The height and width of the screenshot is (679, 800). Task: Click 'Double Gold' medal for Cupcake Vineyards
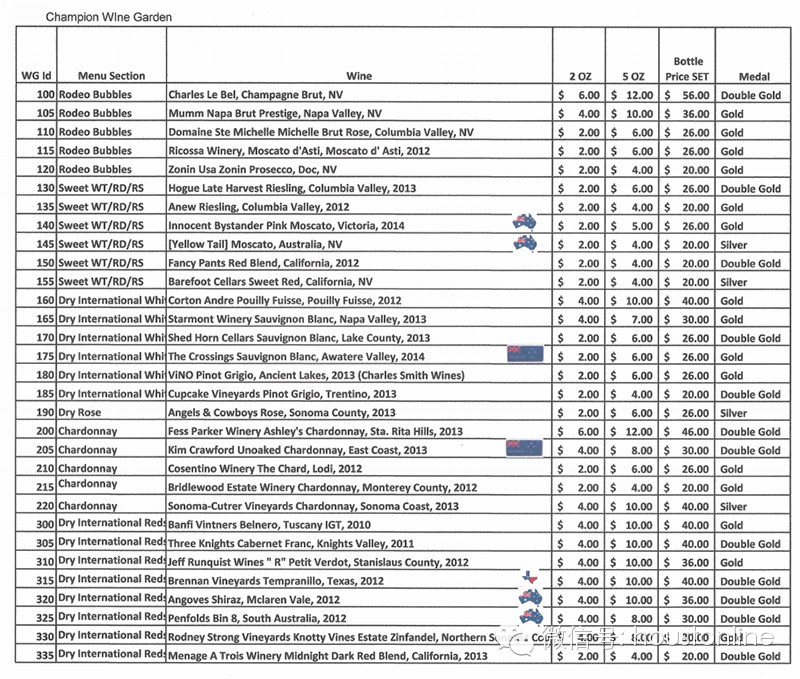[x=751, y=394]
